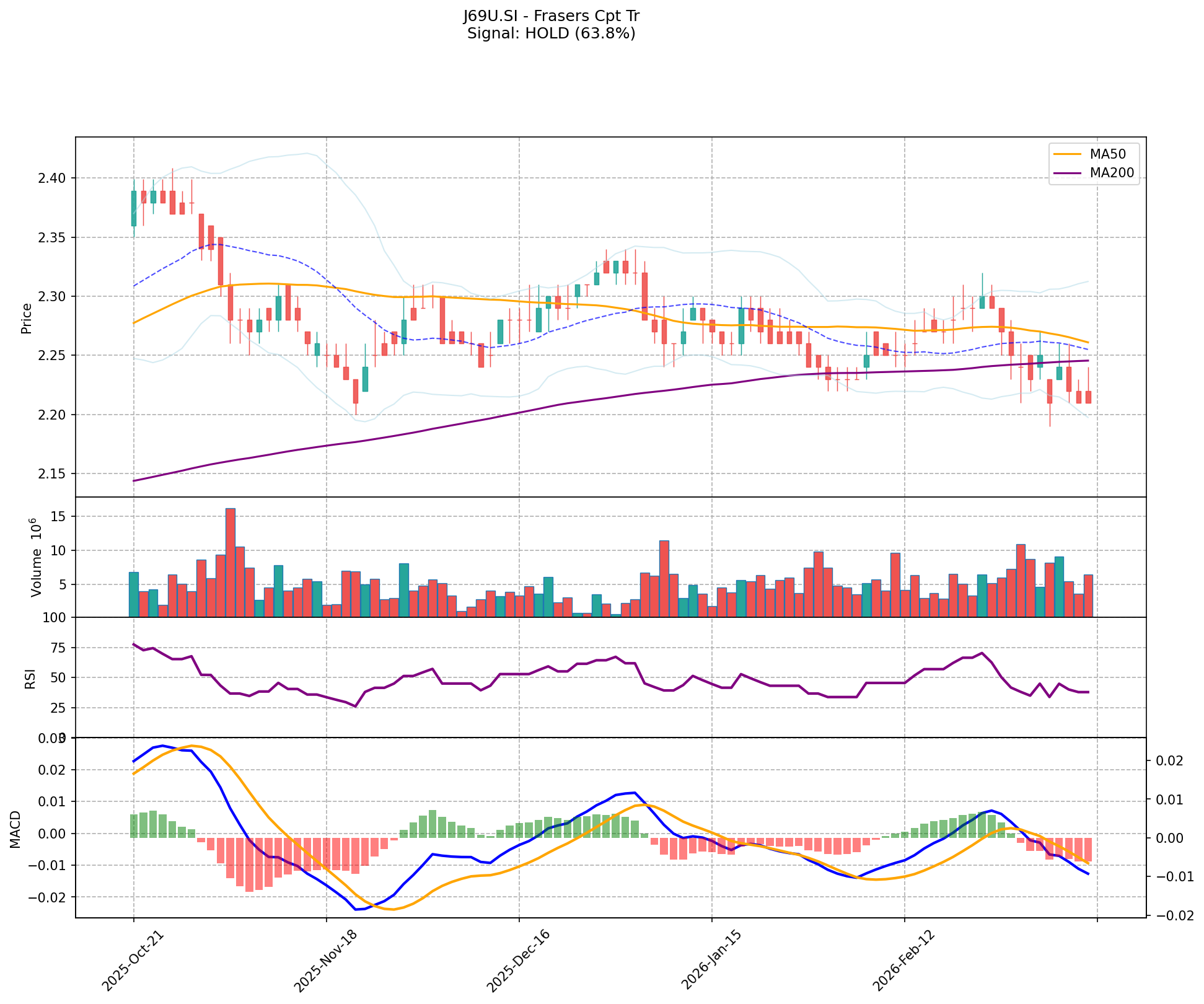Click the Signal: HOLD (63.8%) subtitle
The width and height of the screenshot is (1204, 1004).
click(x=551, y=33)
